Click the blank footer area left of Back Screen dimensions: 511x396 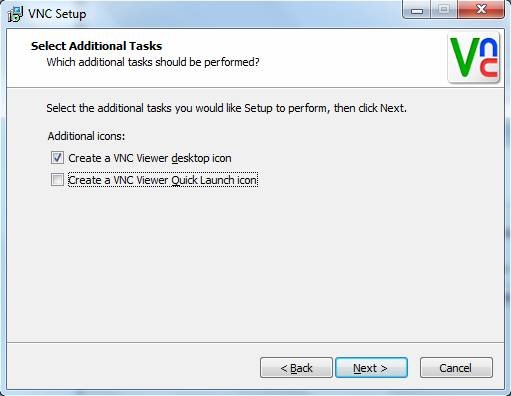click(133, 367)
